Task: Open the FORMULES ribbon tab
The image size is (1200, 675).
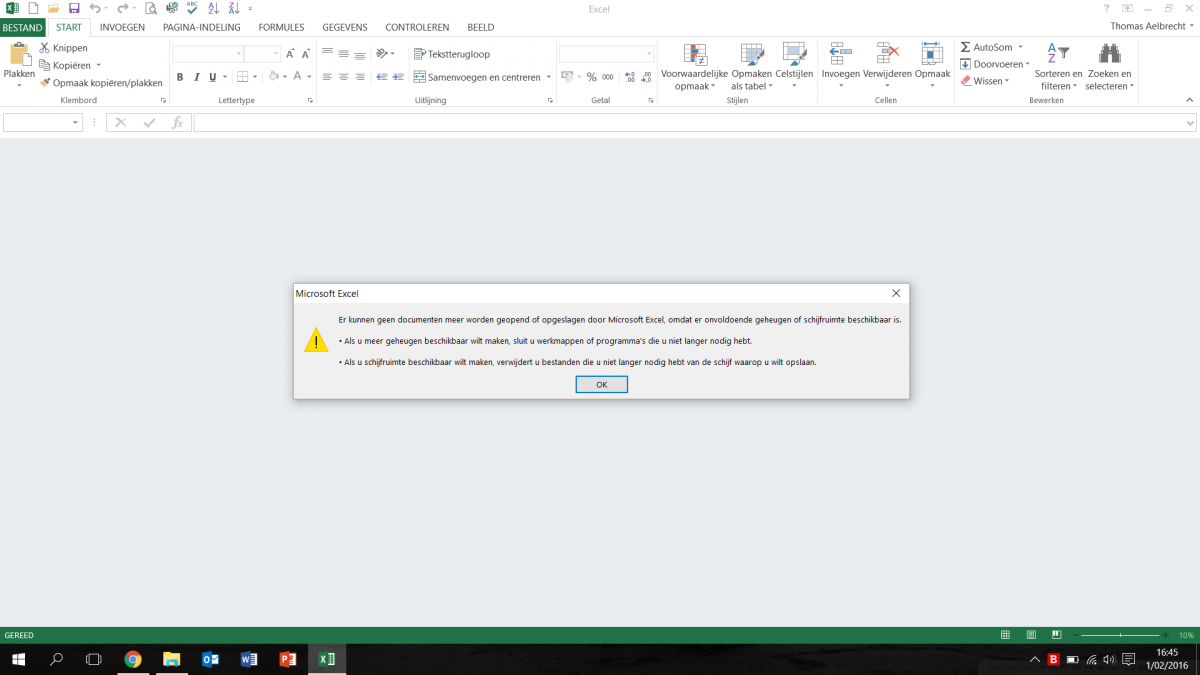Action: tap(281, 28)
